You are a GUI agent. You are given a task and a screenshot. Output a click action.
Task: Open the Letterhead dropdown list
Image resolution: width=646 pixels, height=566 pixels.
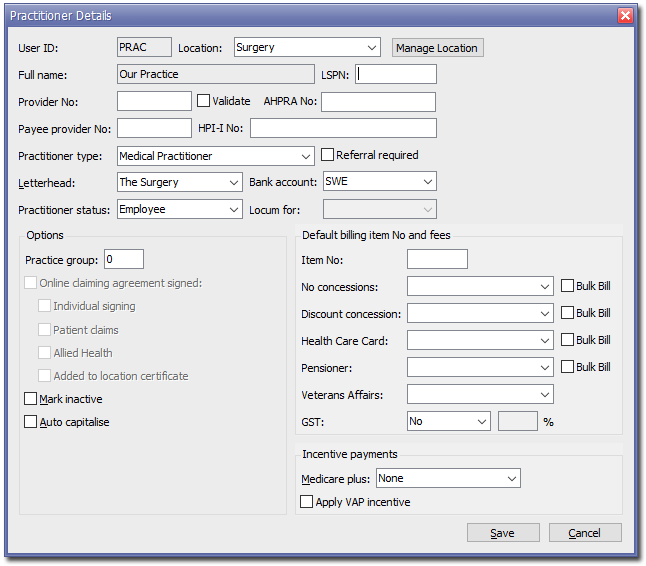pos(180,182)
